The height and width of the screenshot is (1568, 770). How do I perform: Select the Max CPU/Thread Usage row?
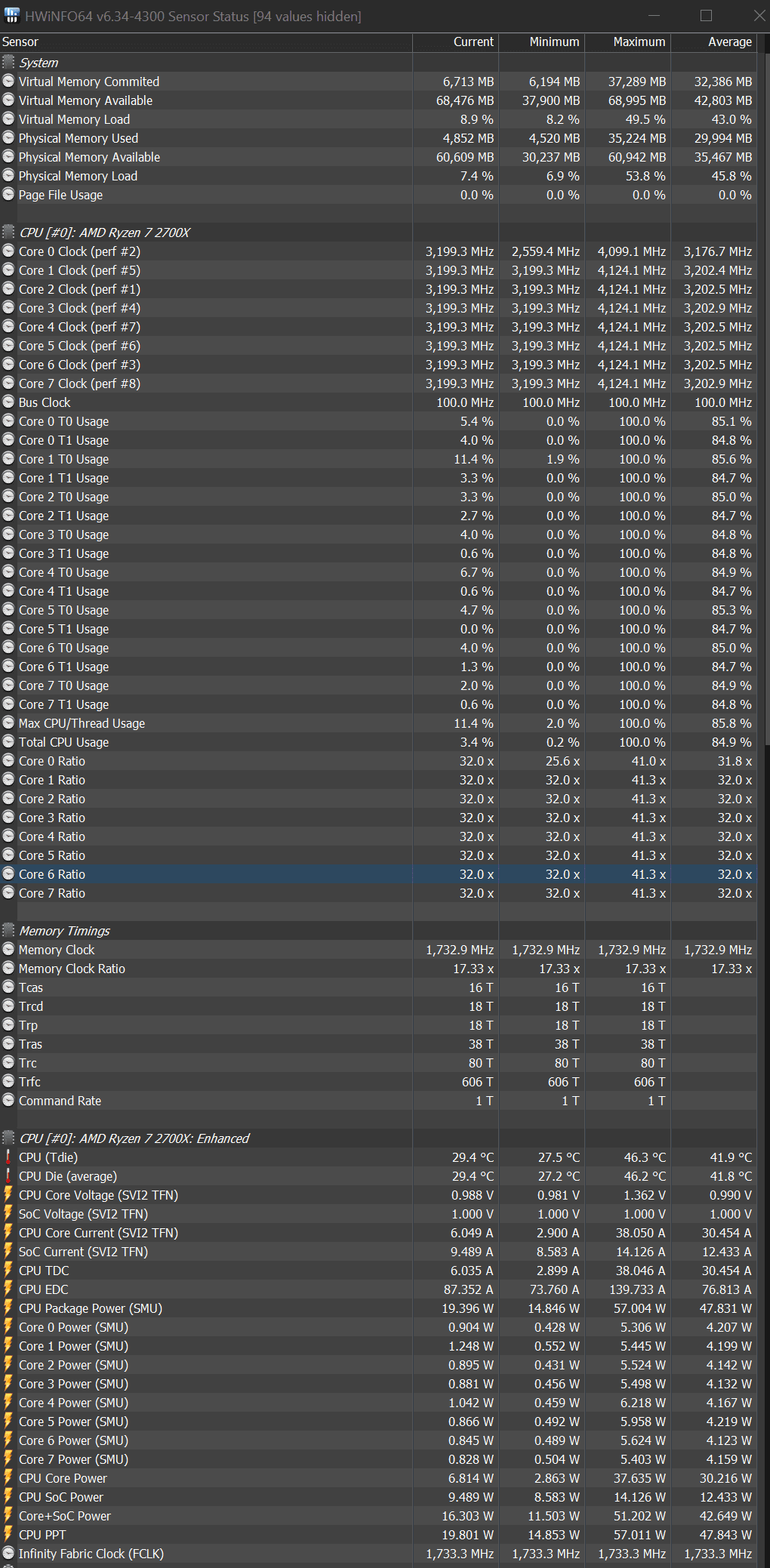(x=378, y=723)
